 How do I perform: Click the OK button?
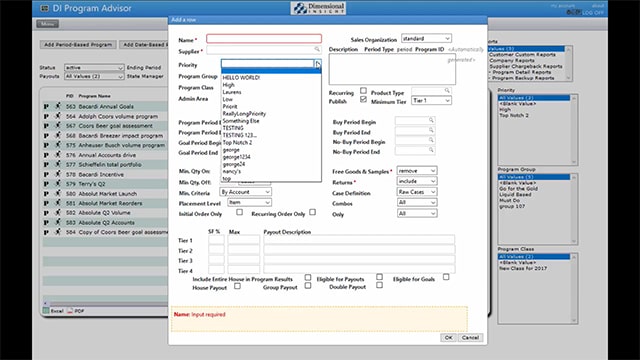point(448,338)
